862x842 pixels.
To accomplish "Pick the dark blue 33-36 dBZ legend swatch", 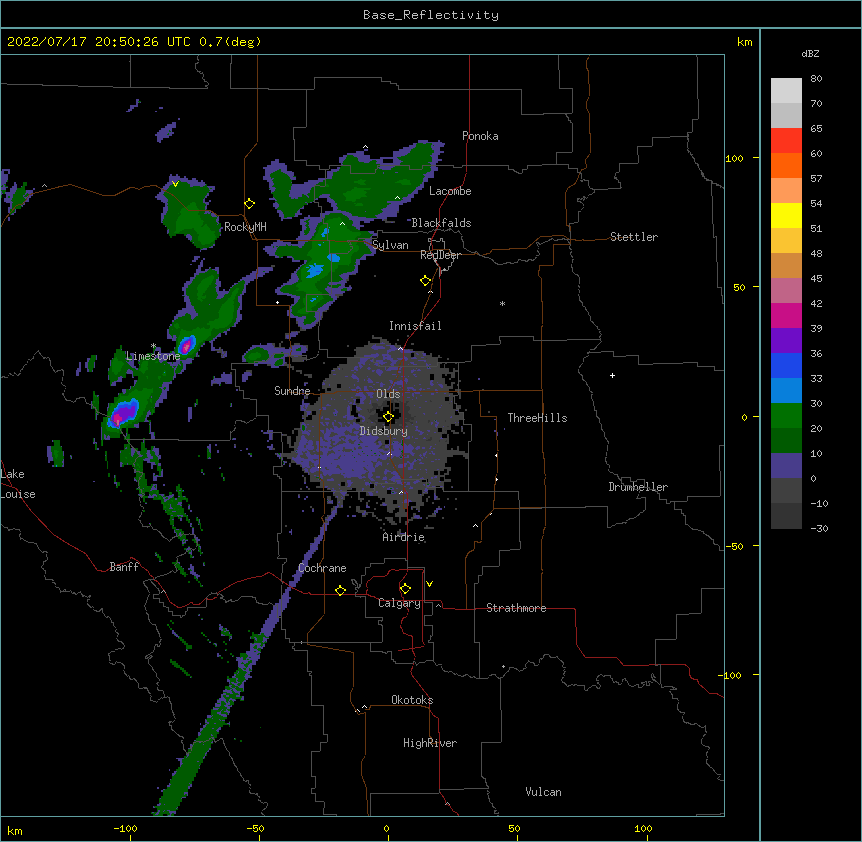I will pos(786,366).
